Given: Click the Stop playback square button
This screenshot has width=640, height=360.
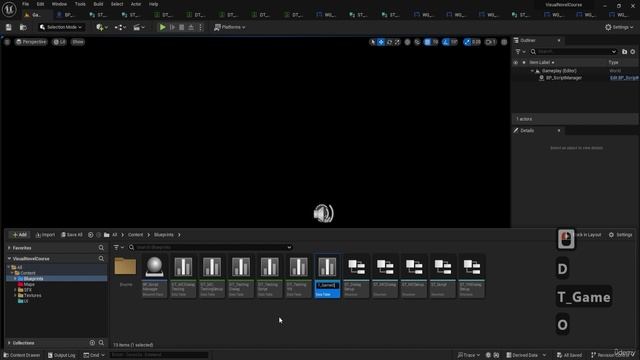Looking at the screenshot, I should (182, 27).
